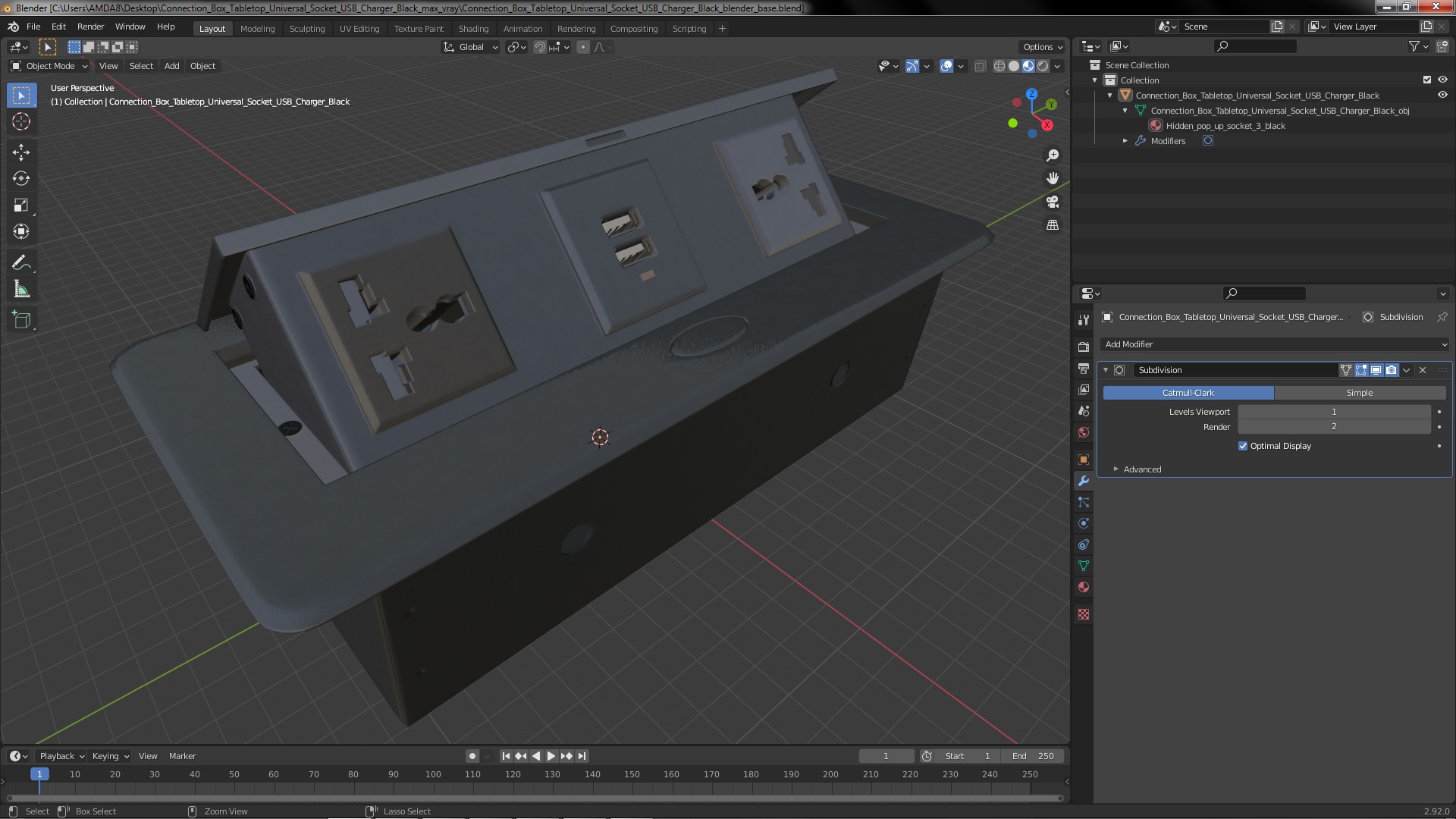Activate the Move tool

click(21, 152)
